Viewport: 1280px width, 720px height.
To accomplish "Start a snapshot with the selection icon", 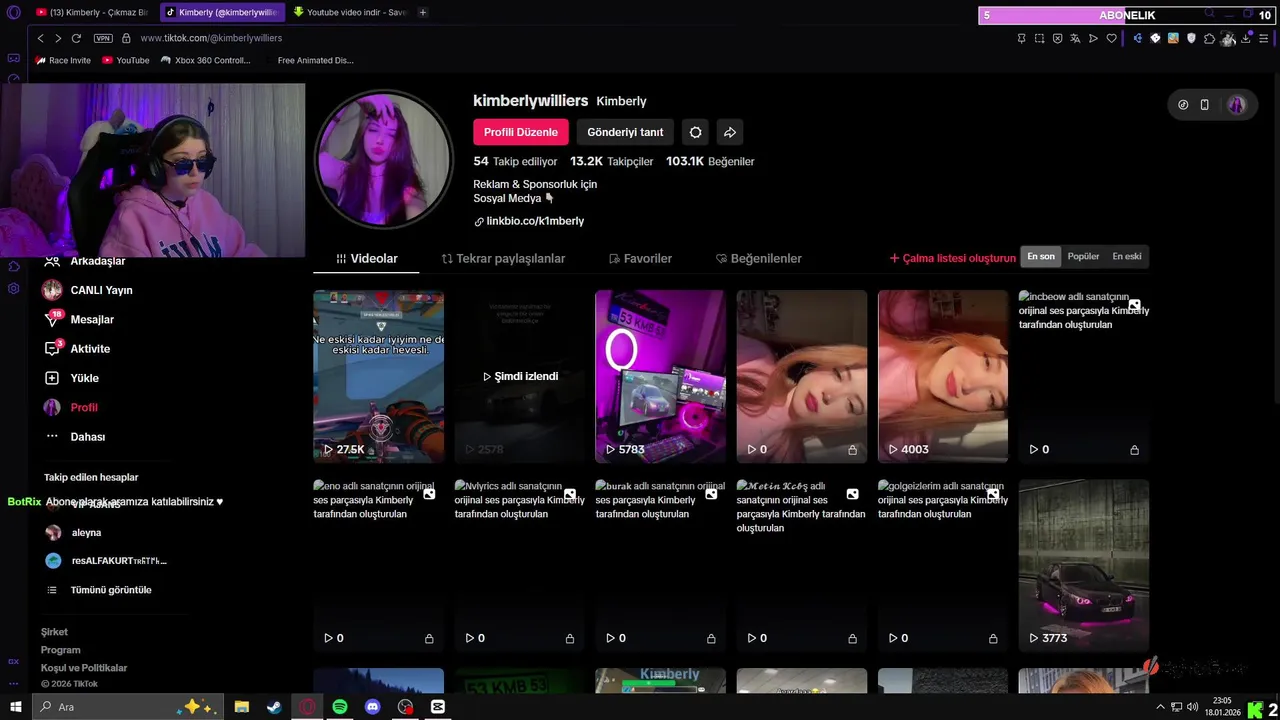I will tap(1039, 38).
